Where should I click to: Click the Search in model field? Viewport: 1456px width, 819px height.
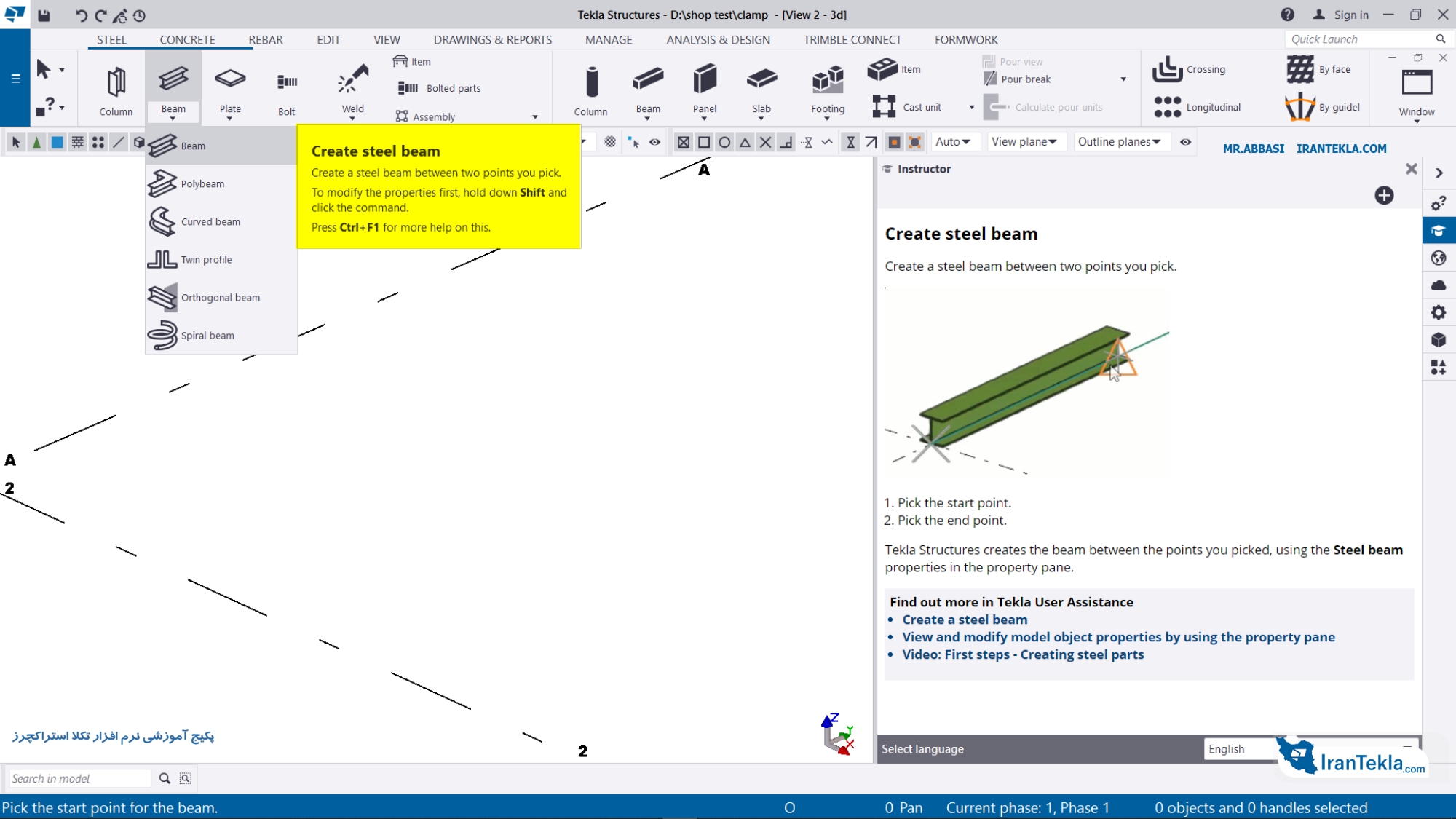[79, 778]
